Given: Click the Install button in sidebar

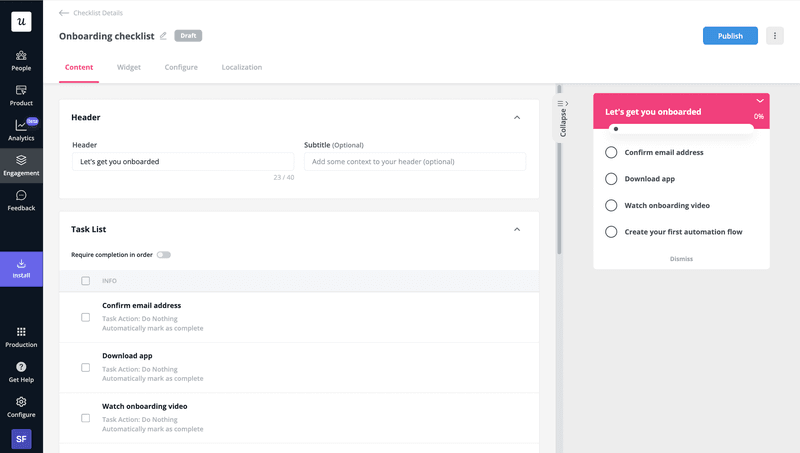Looking at the screenshot, I should tap(21, 269).
